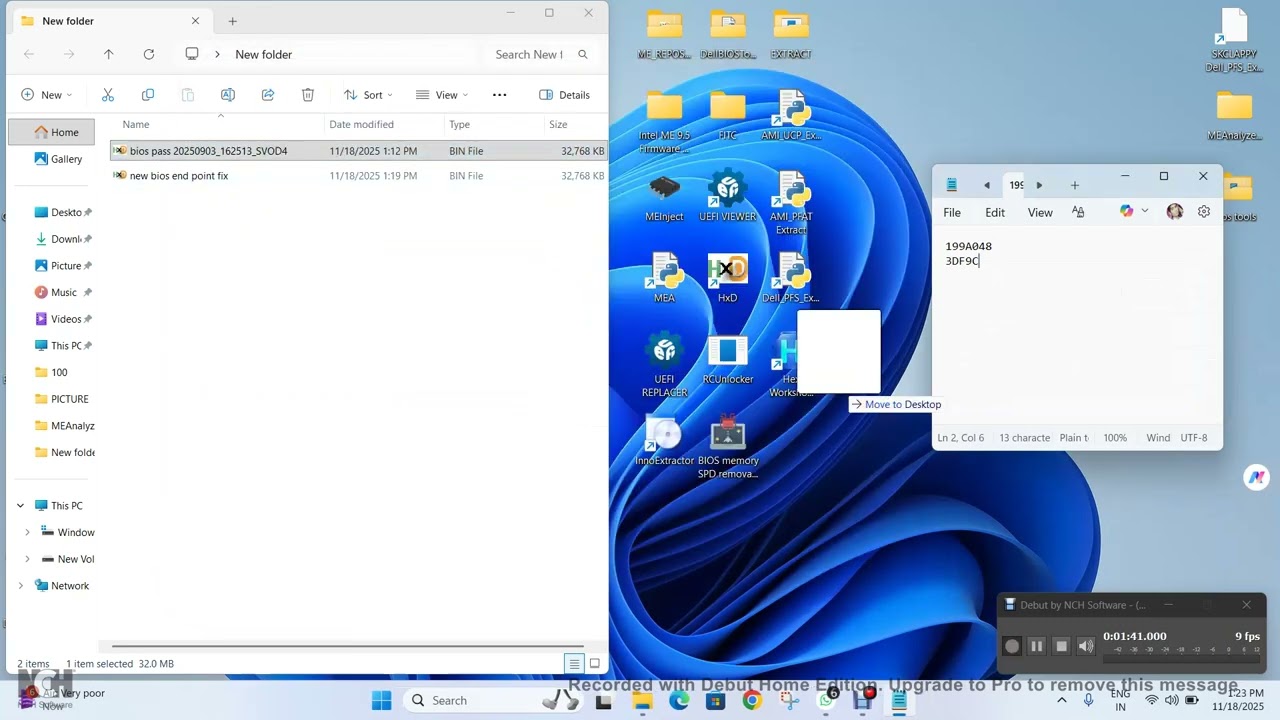Click the Notepad zoom level 100%
The image size is (1280, 720).
click(1115, 438)
